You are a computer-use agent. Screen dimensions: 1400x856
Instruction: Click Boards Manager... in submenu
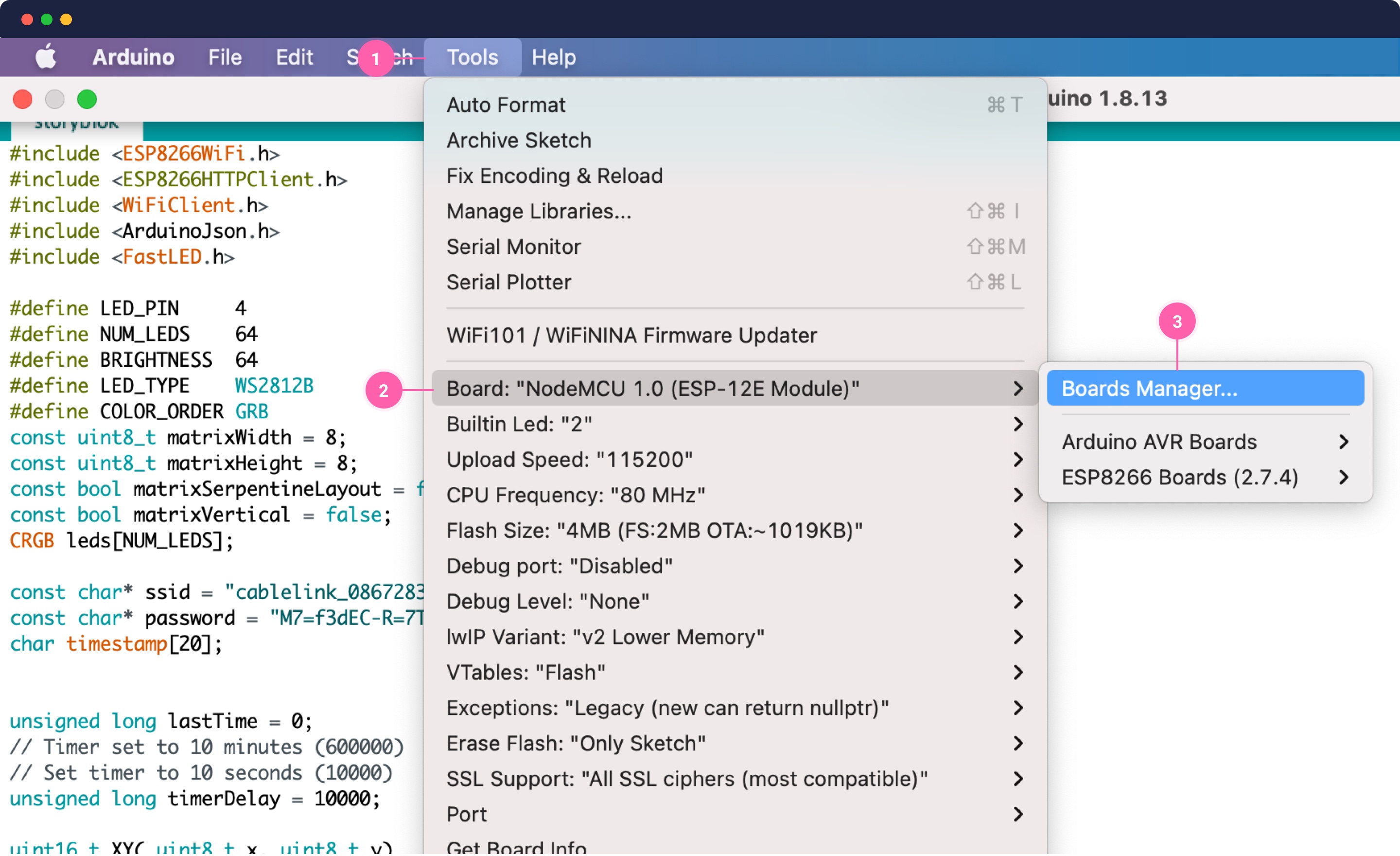pyautogui.click(x=1205, y=389)
